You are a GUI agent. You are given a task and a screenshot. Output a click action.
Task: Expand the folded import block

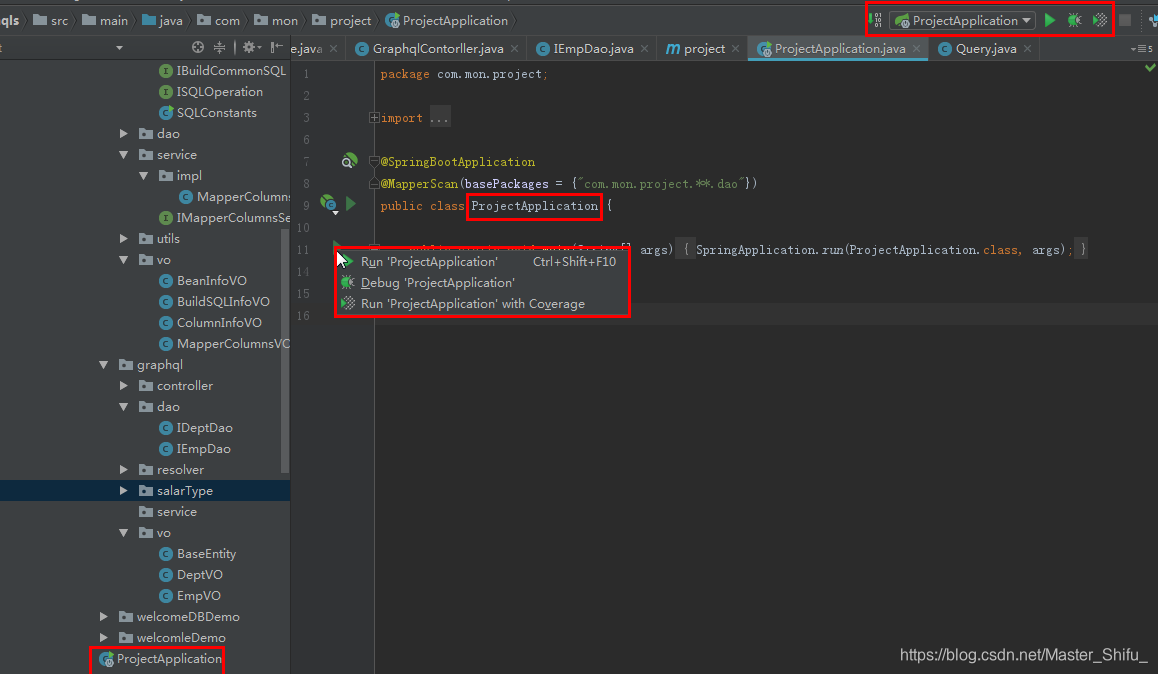pos(374,117)
